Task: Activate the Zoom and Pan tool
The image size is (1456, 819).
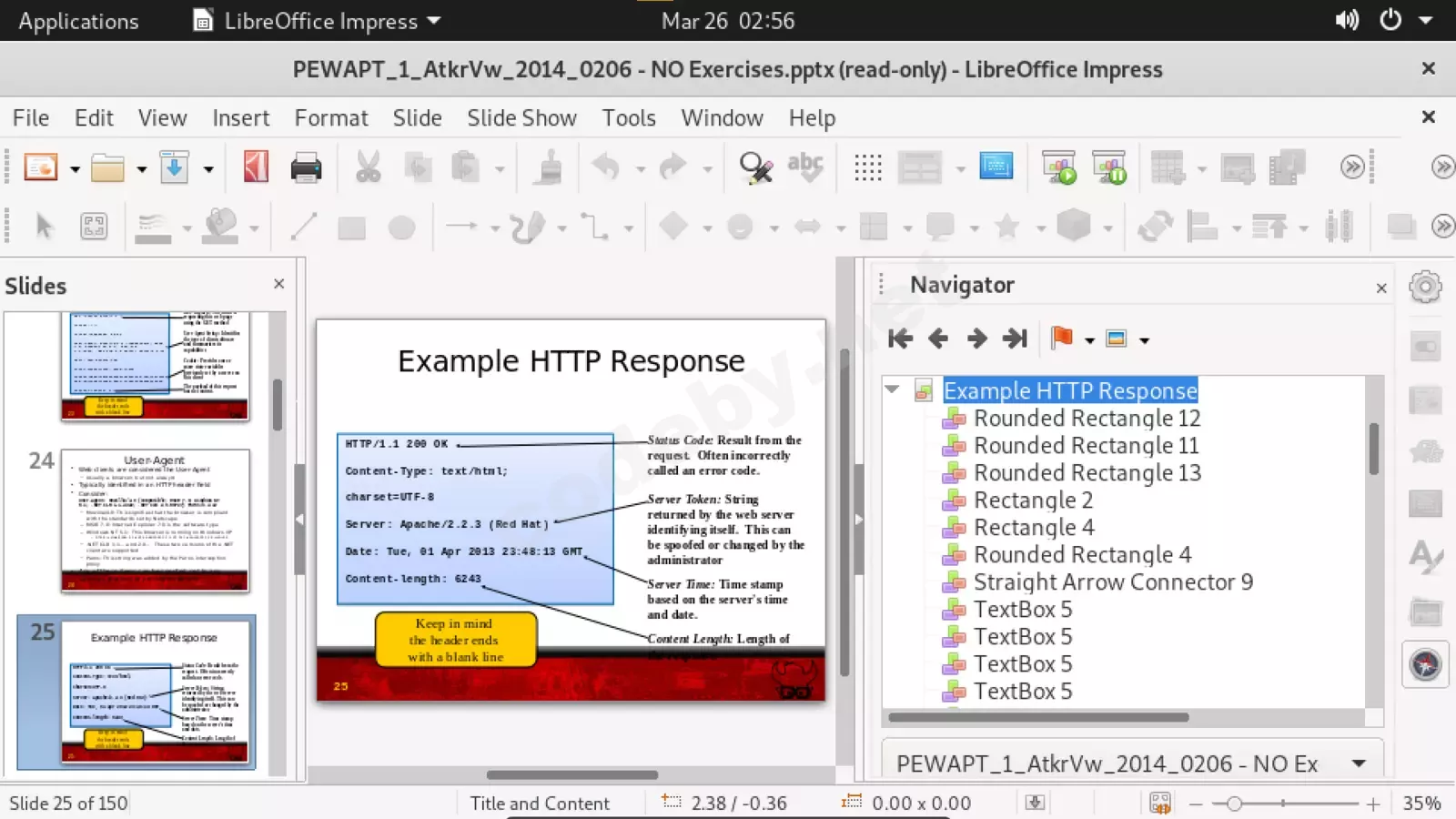Action: click(94, 226)
